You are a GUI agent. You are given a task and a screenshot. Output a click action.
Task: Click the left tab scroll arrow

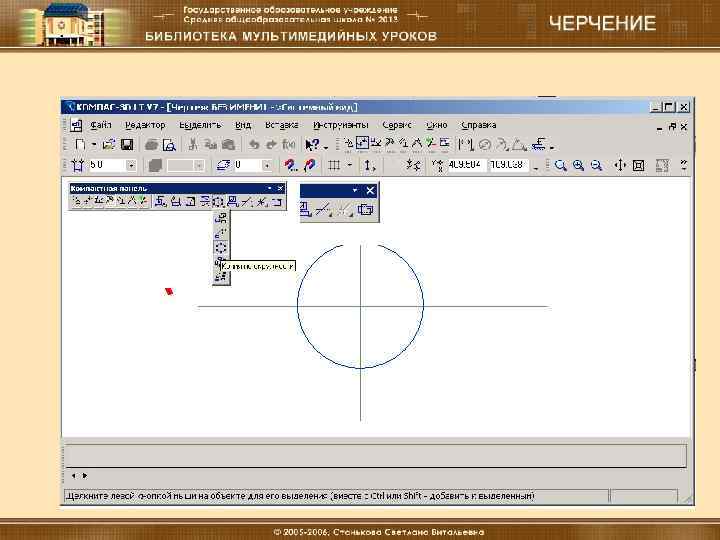(73, 476)
